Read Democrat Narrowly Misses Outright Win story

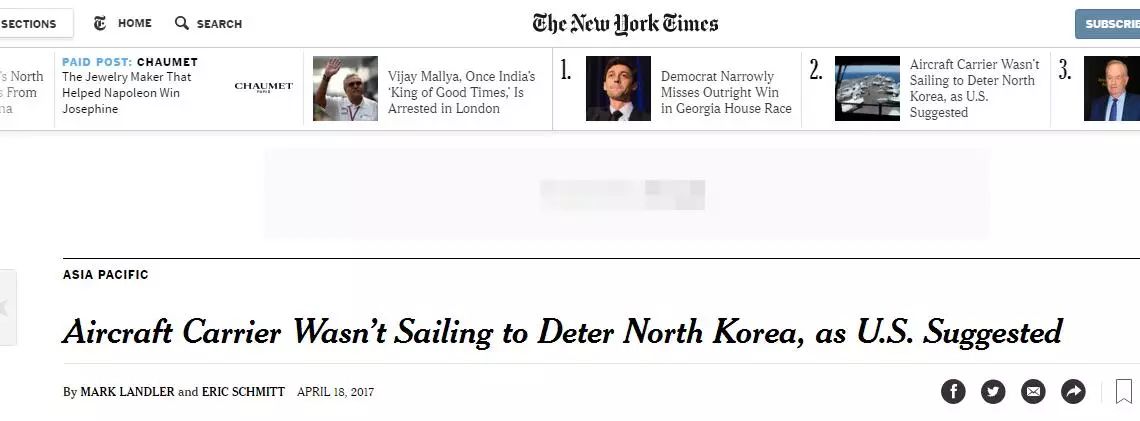726,92
